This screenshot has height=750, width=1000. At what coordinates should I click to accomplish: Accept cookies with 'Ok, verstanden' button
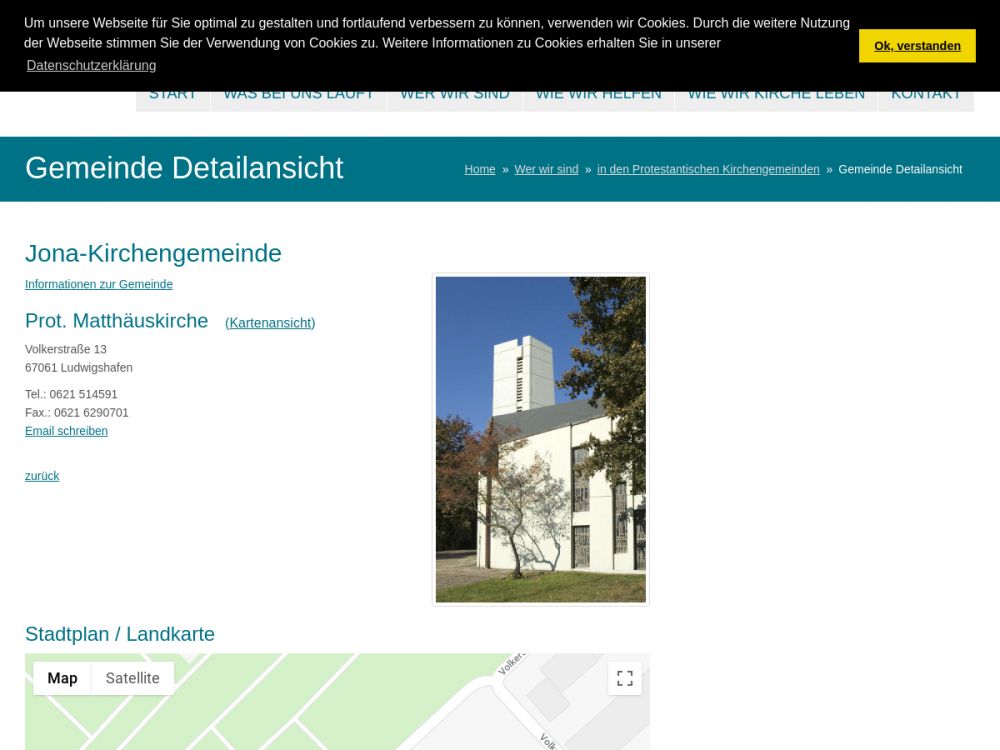click(916, 46)
